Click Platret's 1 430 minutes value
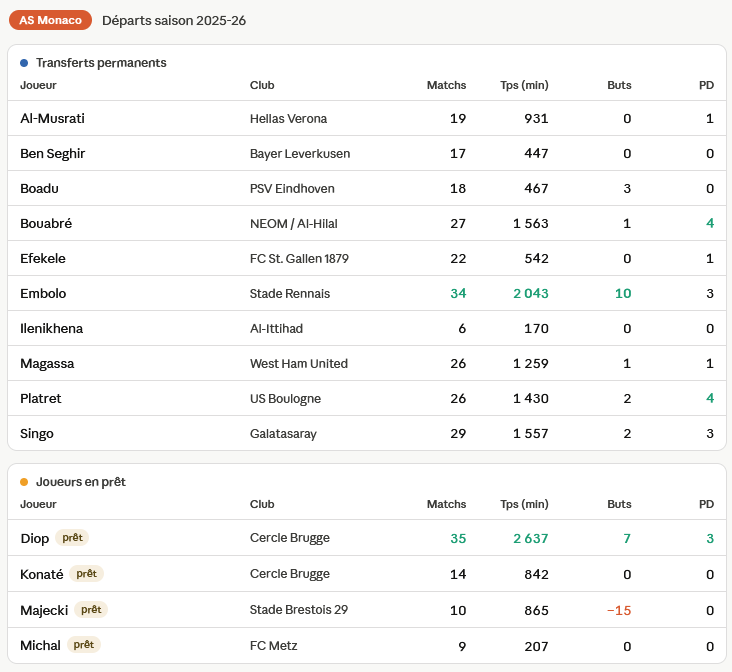The width and height of the screenshot is (732, 672). (x=531, y=398)
